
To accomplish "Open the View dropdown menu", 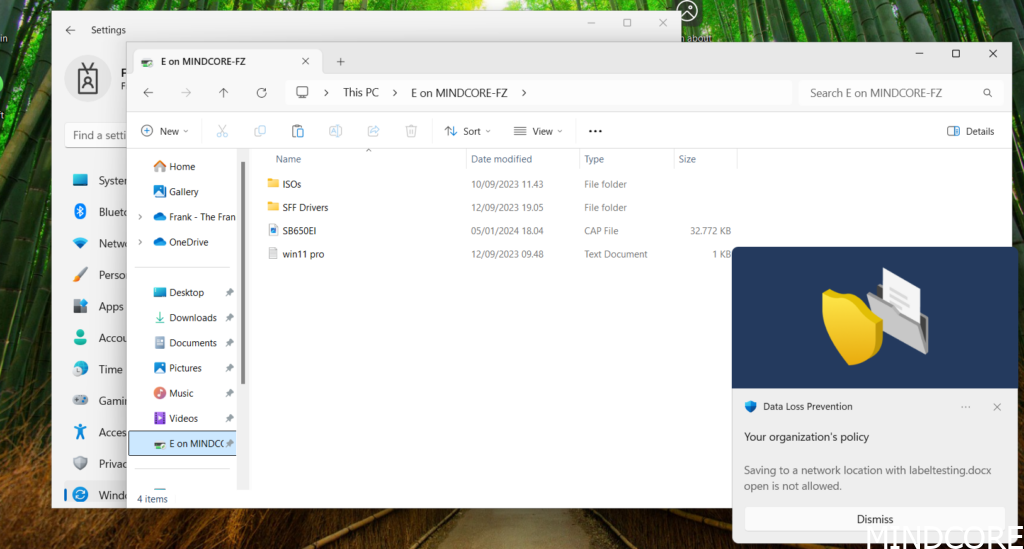I will (x=538, y=131).
